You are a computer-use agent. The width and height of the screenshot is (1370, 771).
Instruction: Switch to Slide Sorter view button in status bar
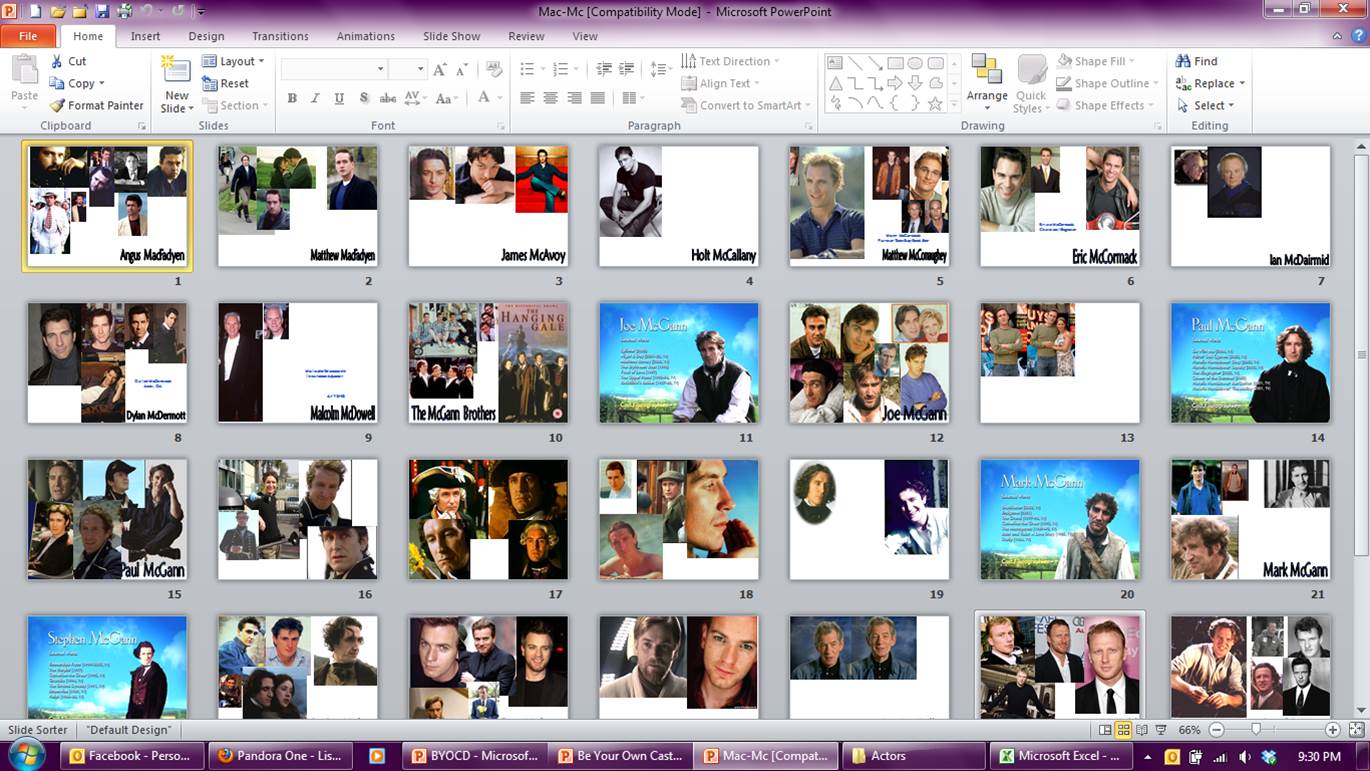tap(1123, 730)
